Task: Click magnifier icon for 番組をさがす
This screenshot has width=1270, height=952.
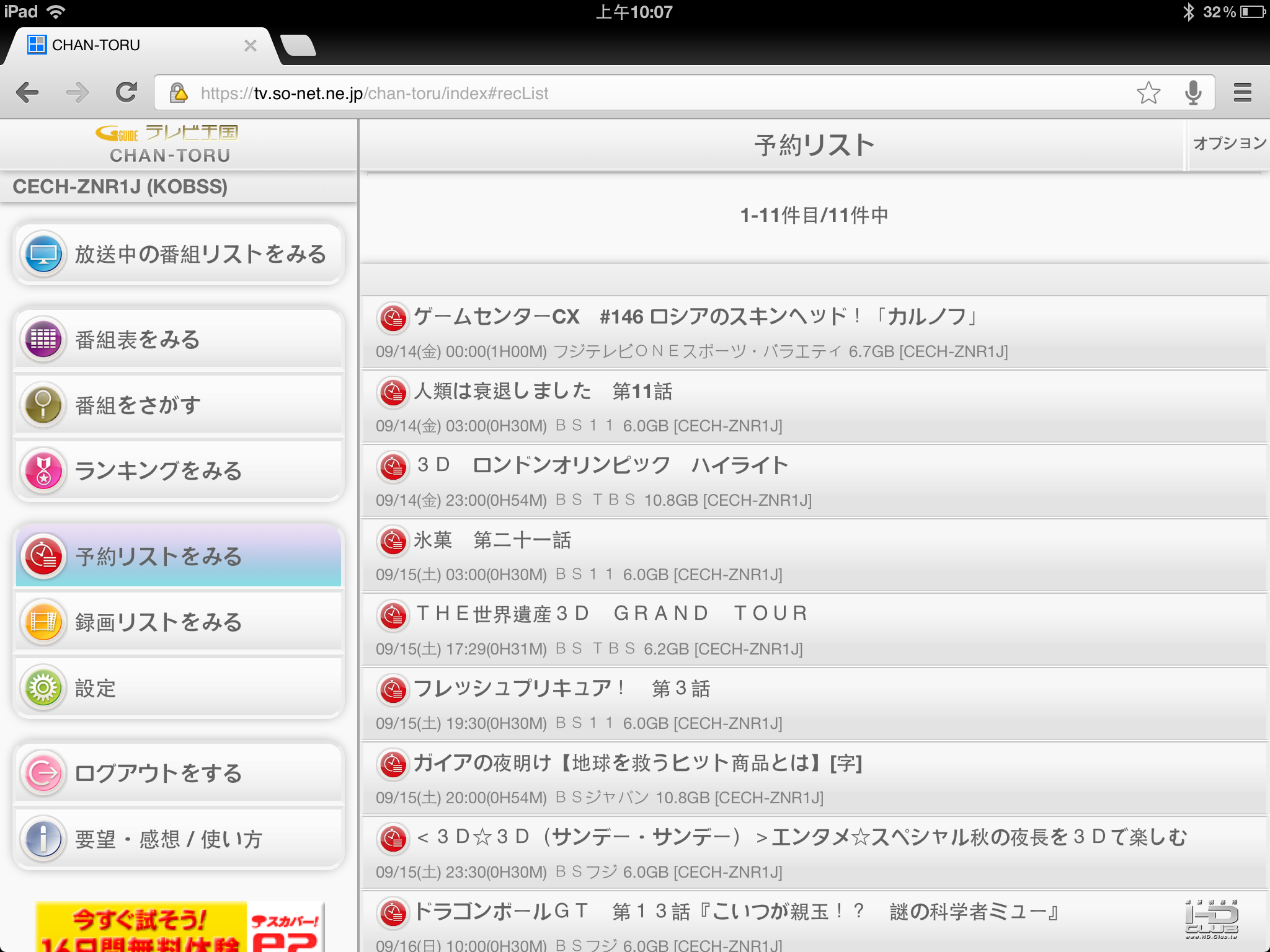Action: pyautogui.click(x=43, y=405)
